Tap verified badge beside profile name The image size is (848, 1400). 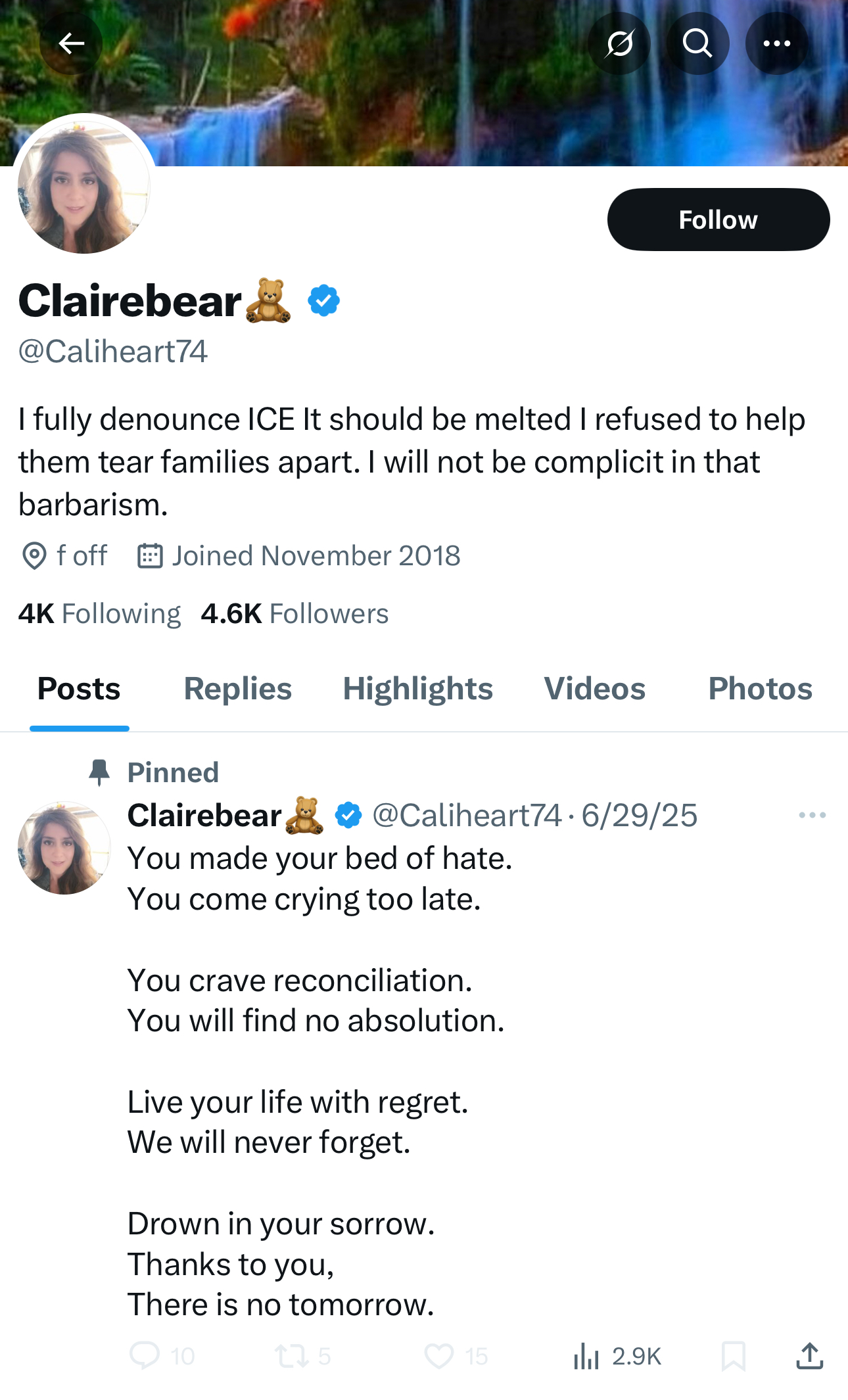[x=323, y=301]
